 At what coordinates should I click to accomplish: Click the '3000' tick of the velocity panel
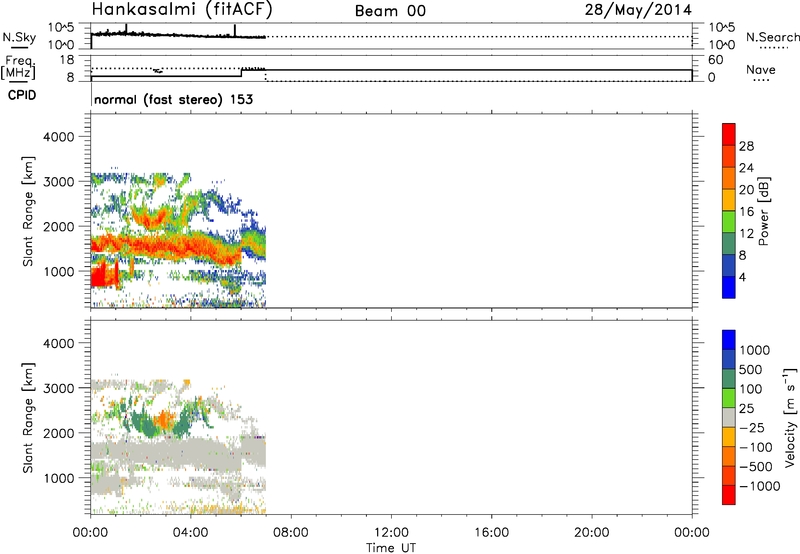(59, 388)
